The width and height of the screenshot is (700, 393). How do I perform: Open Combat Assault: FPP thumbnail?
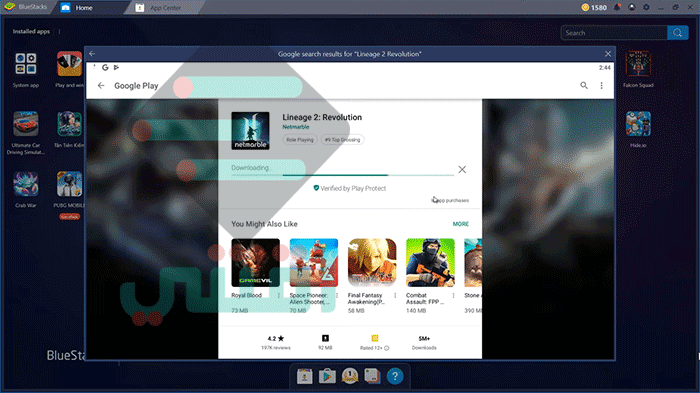[x=430, y=263]
